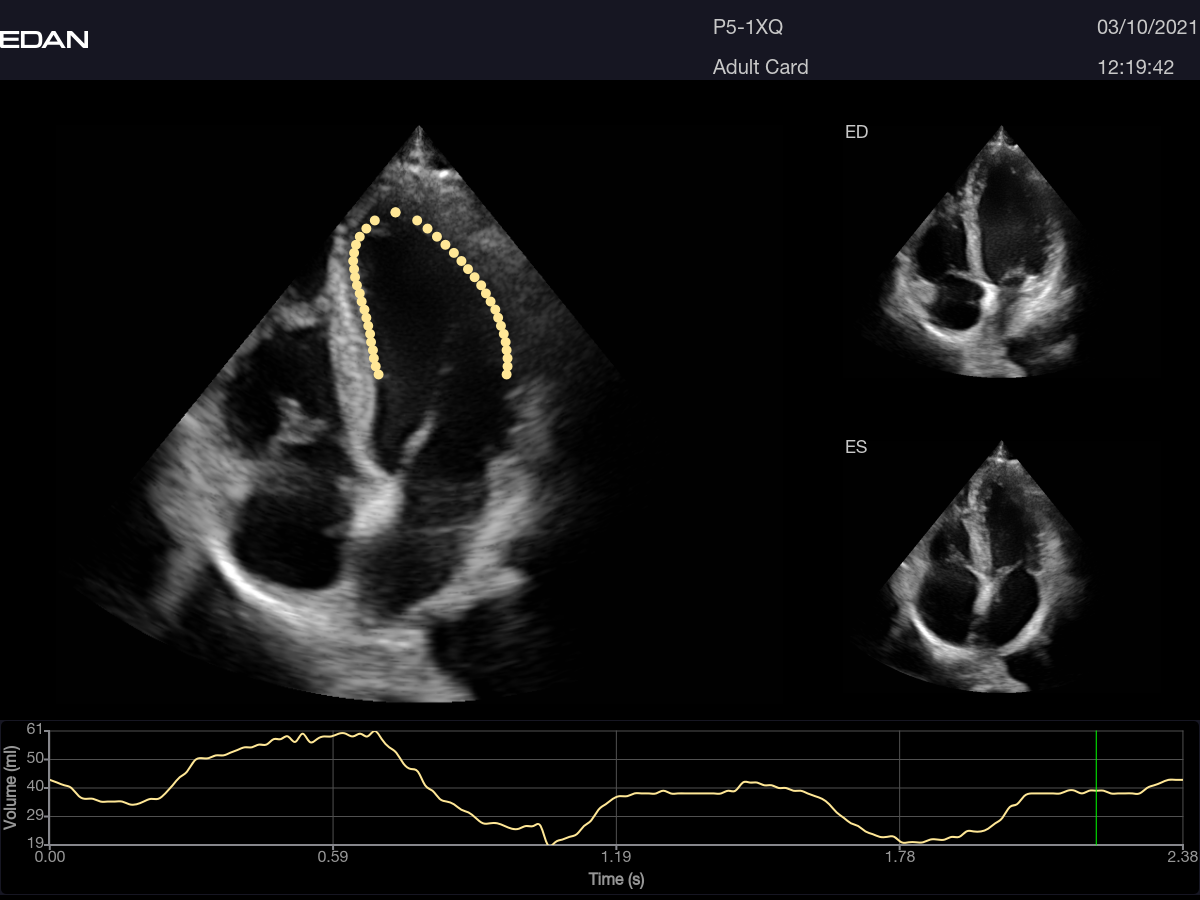Click the time 12:19:42
The width and height of the screenshot is (1200, 900).
click(x=1136, y=67)
